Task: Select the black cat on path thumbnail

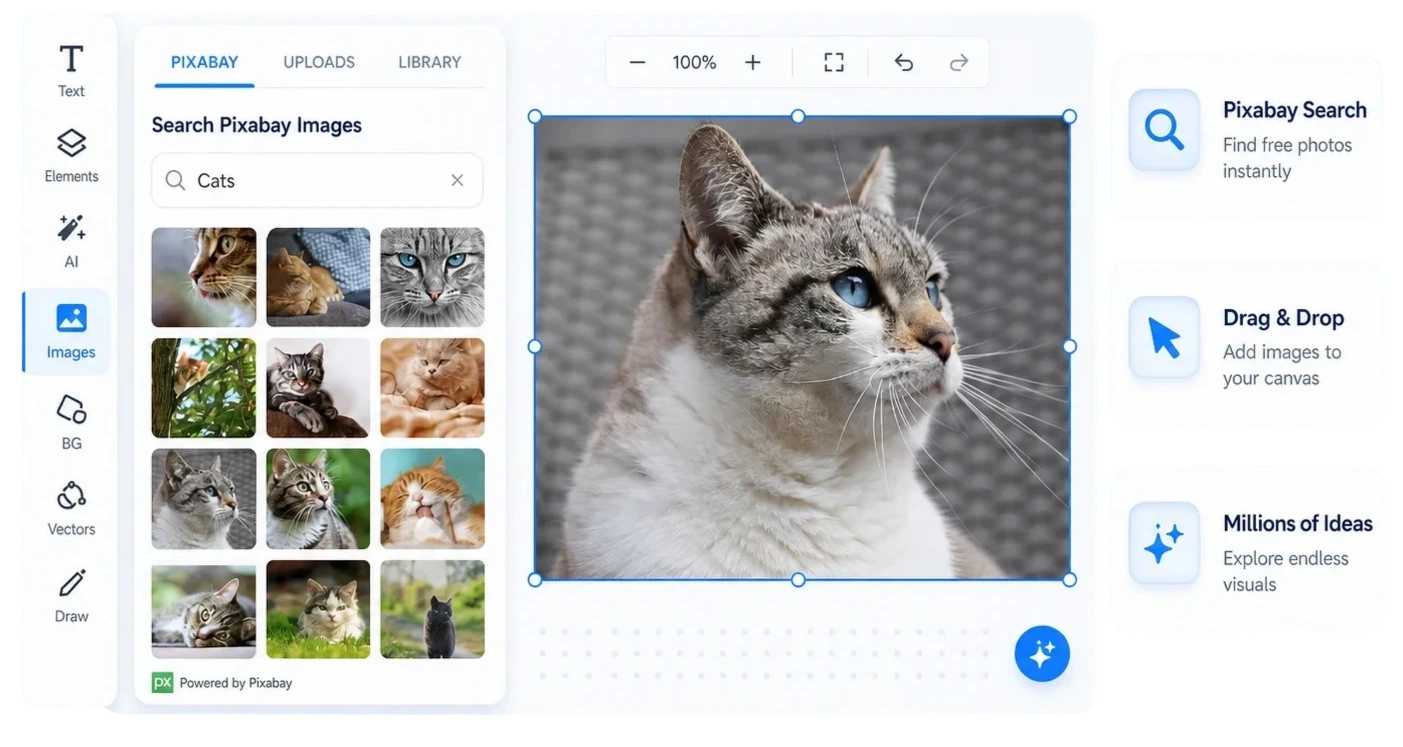Action: point(432,609)
